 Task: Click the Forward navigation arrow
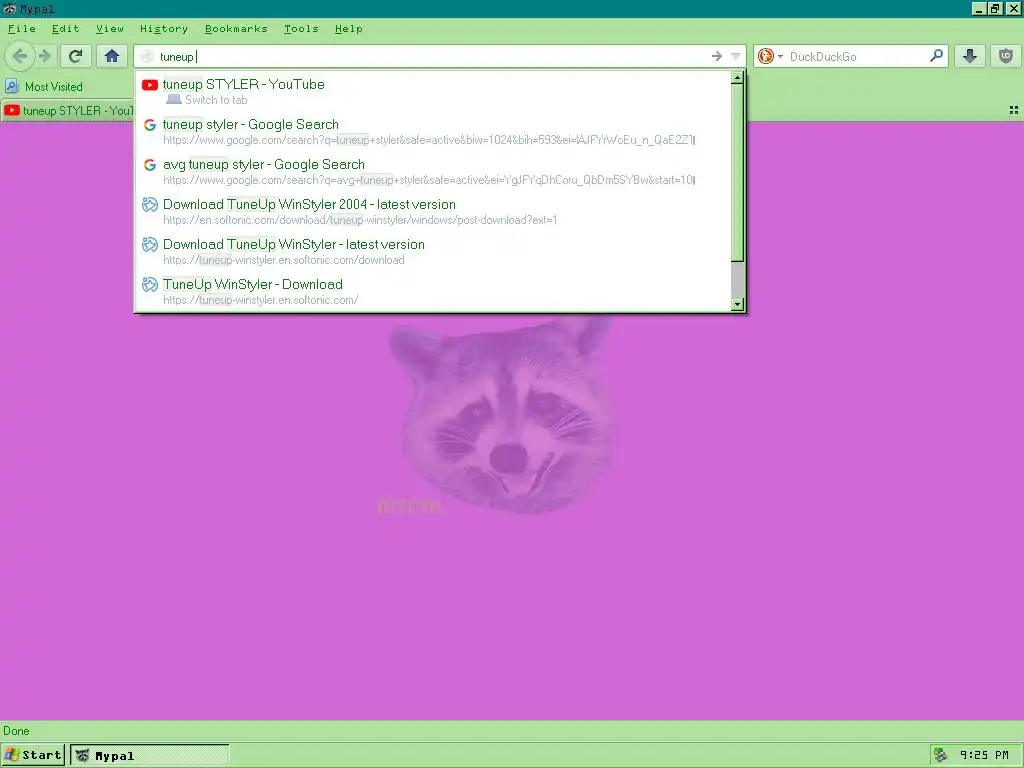(44, 56)
